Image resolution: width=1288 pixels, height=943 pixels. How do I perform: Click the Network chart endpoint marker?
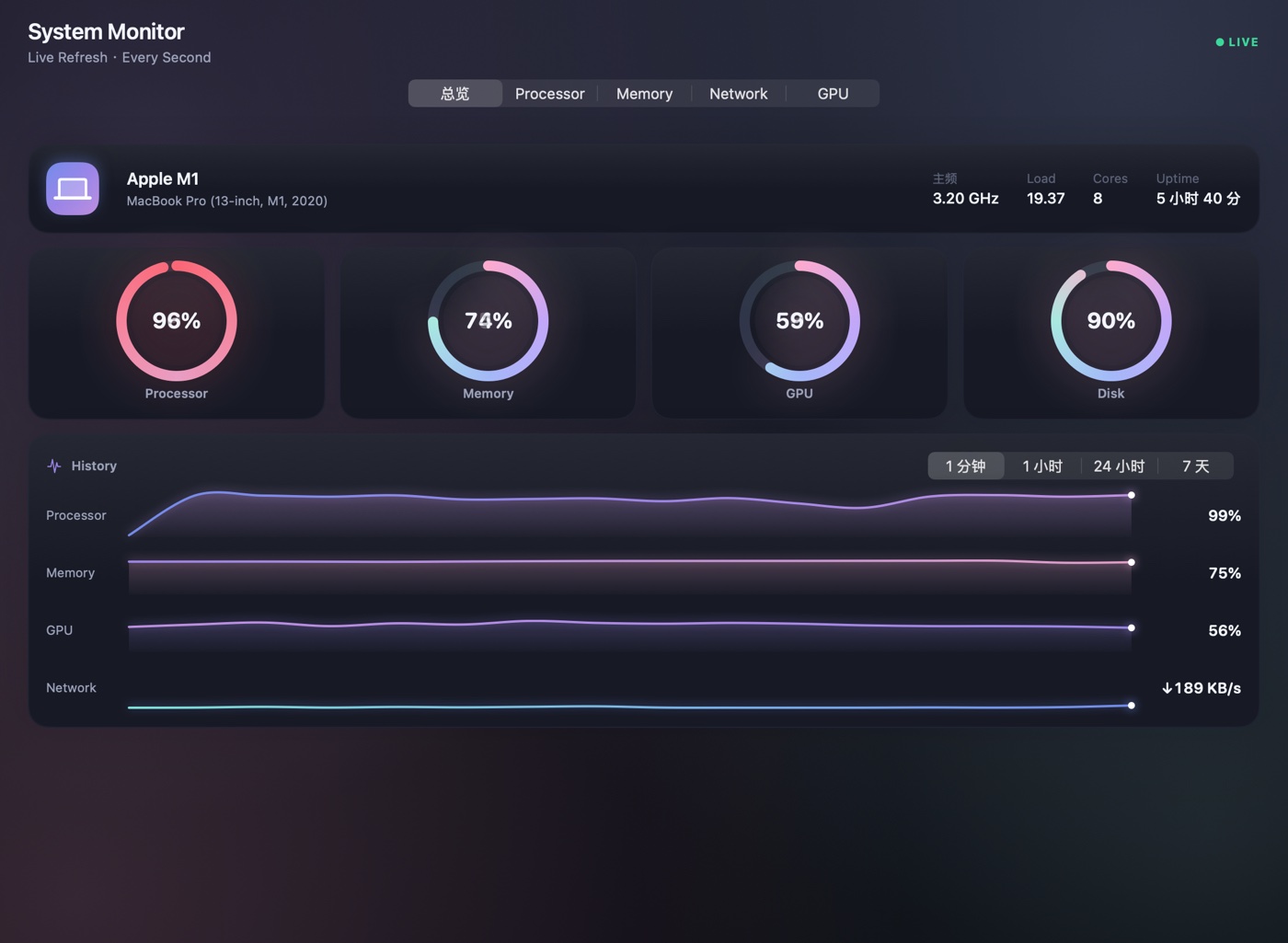[1132, 706]
